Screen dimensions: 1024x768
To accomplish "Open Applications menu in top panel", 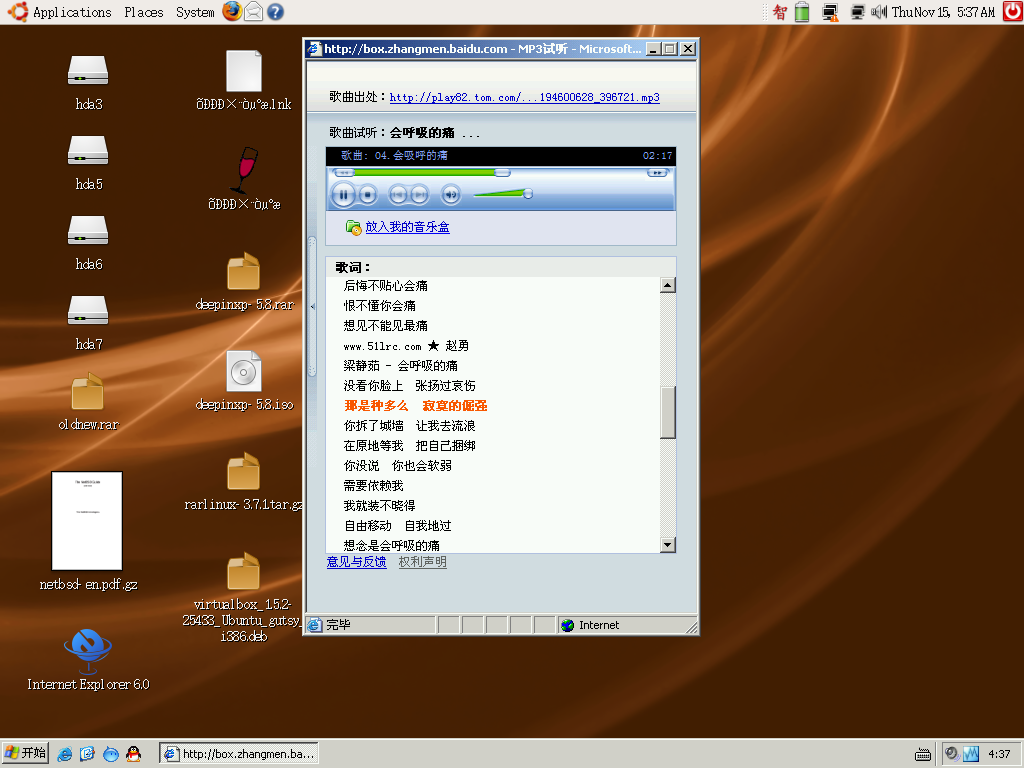I will [72, 12].
